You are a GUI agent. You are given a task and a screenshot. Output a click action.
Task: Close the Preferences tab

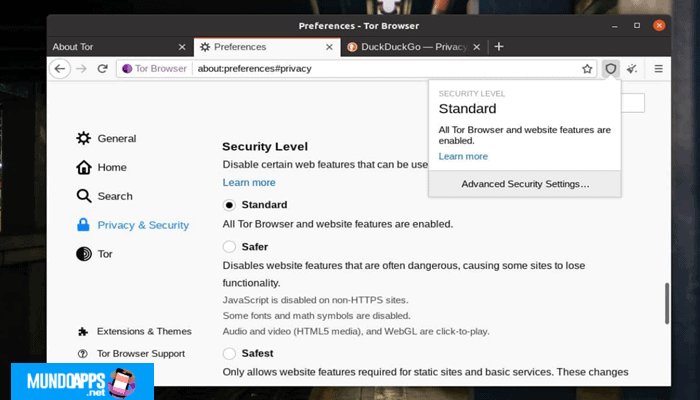click(329, 47)
